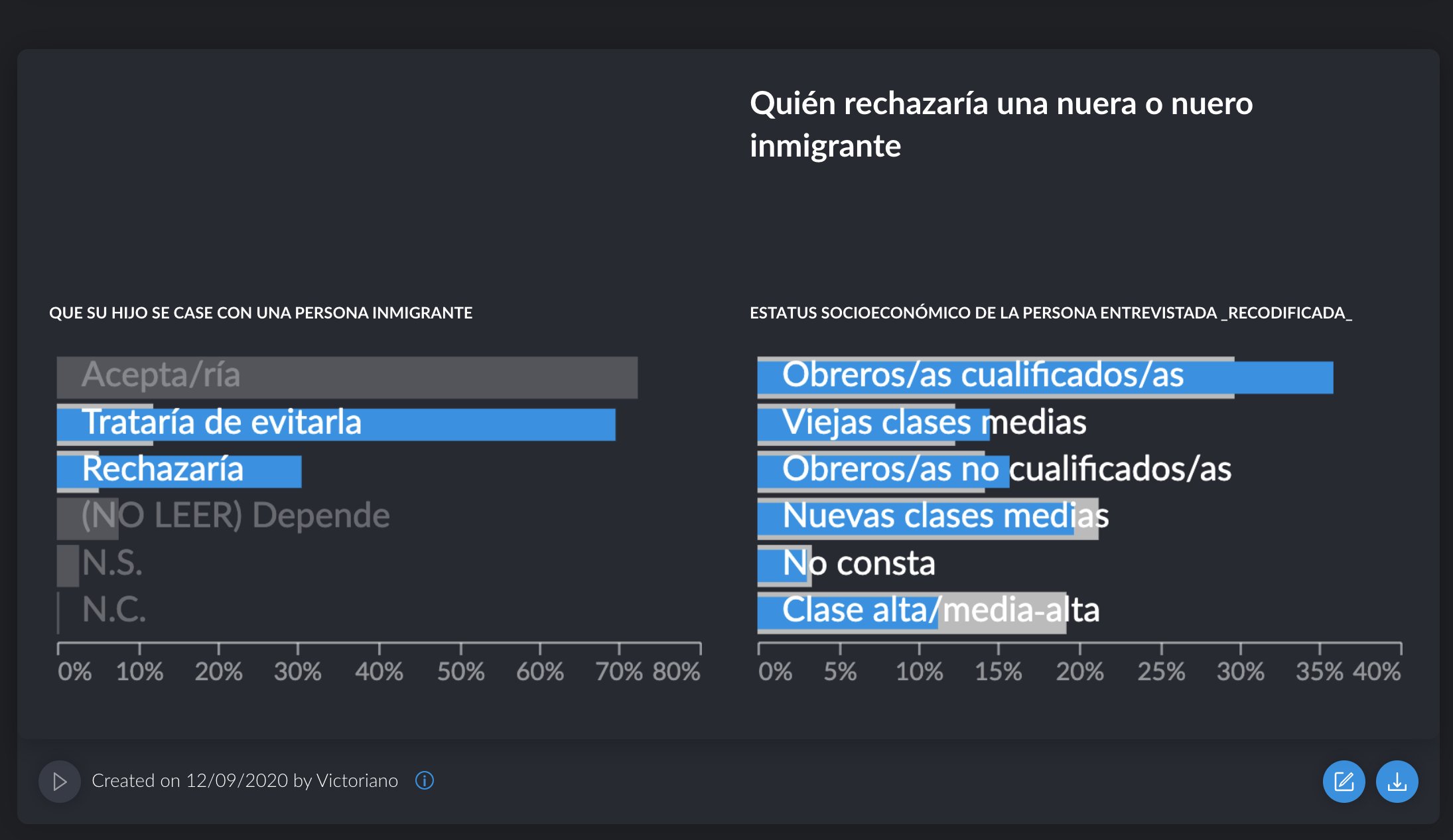Click the ESTATUS SOCIOECONÓMICO chart heading
1453x840 pixels.
pos(1050,313)
